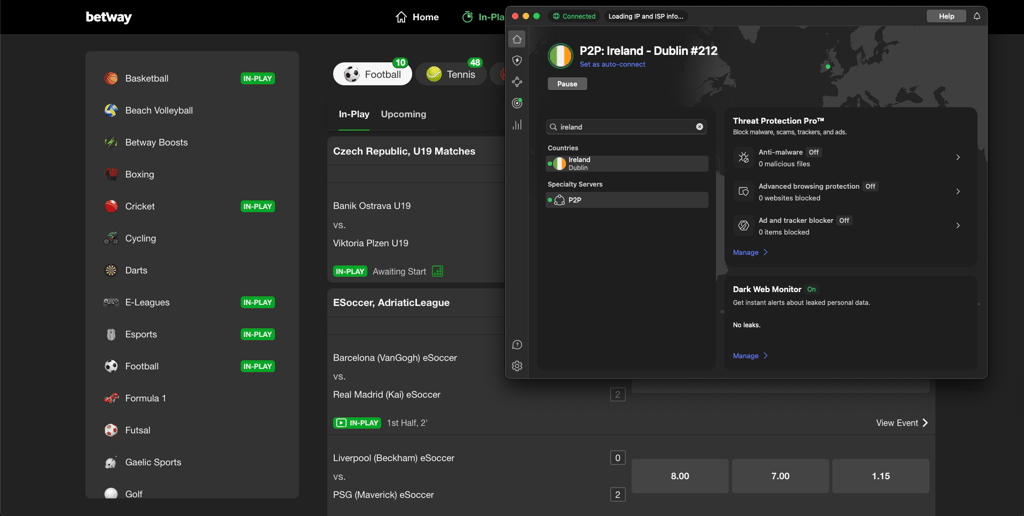Click PSG (Maverick) eSoccer team name
1024x516 pixels.
383,494
